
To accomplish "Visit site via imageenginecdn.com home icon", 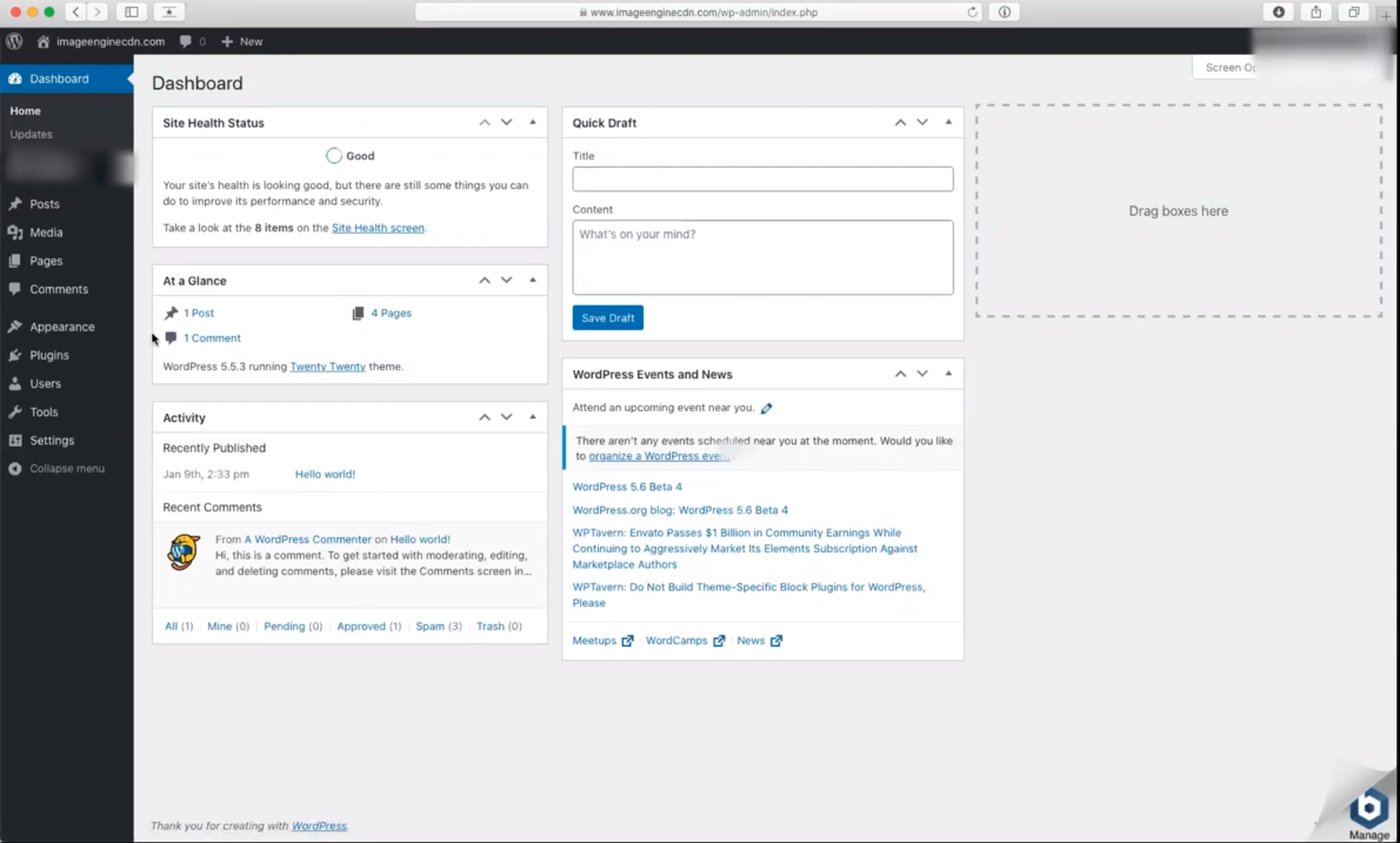I will [43, 42].
